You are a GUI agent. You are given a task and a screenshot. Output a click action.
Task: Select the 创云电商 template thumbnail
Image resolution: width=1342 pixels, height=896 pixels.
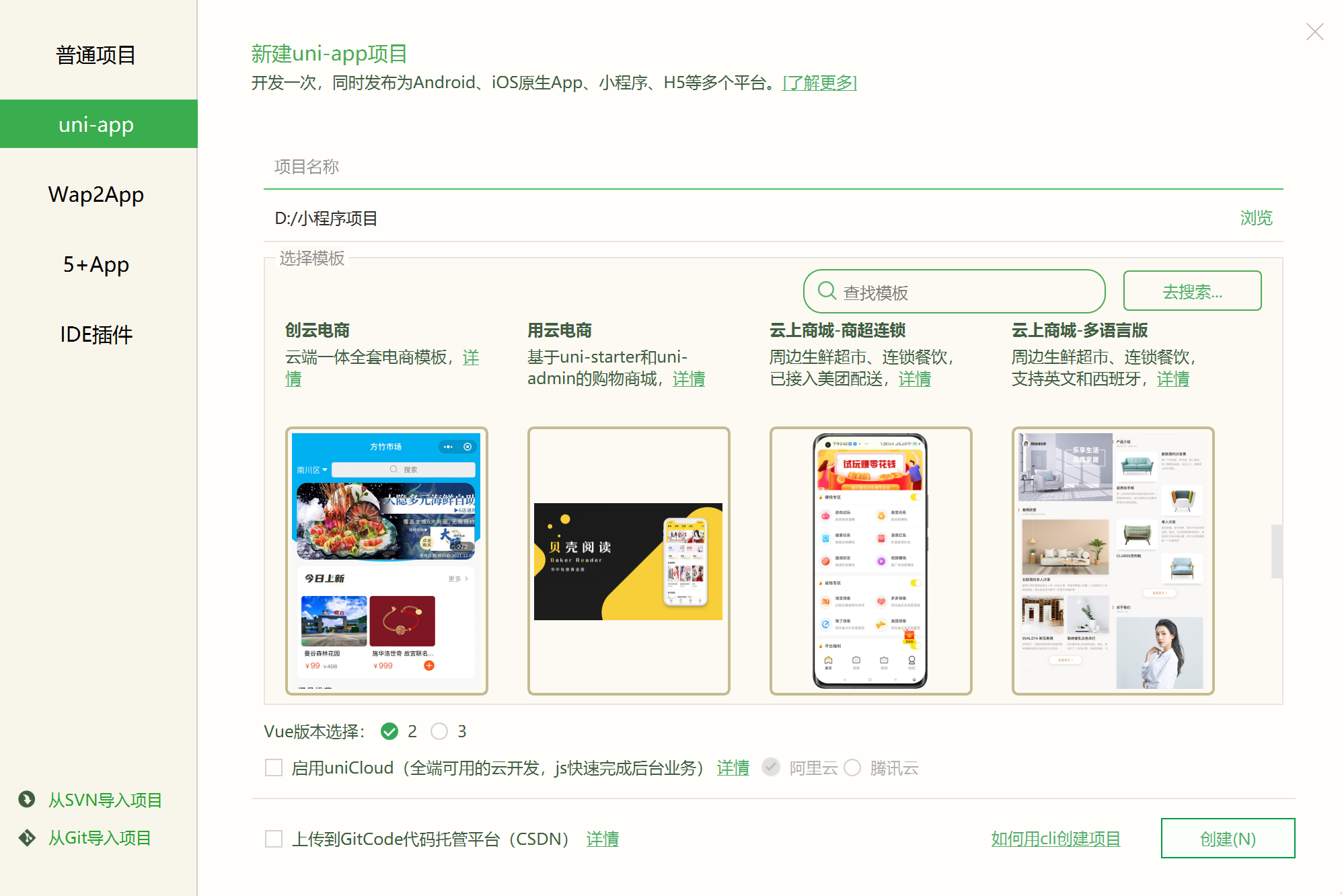pyautogui.click(x=387, y=560)
